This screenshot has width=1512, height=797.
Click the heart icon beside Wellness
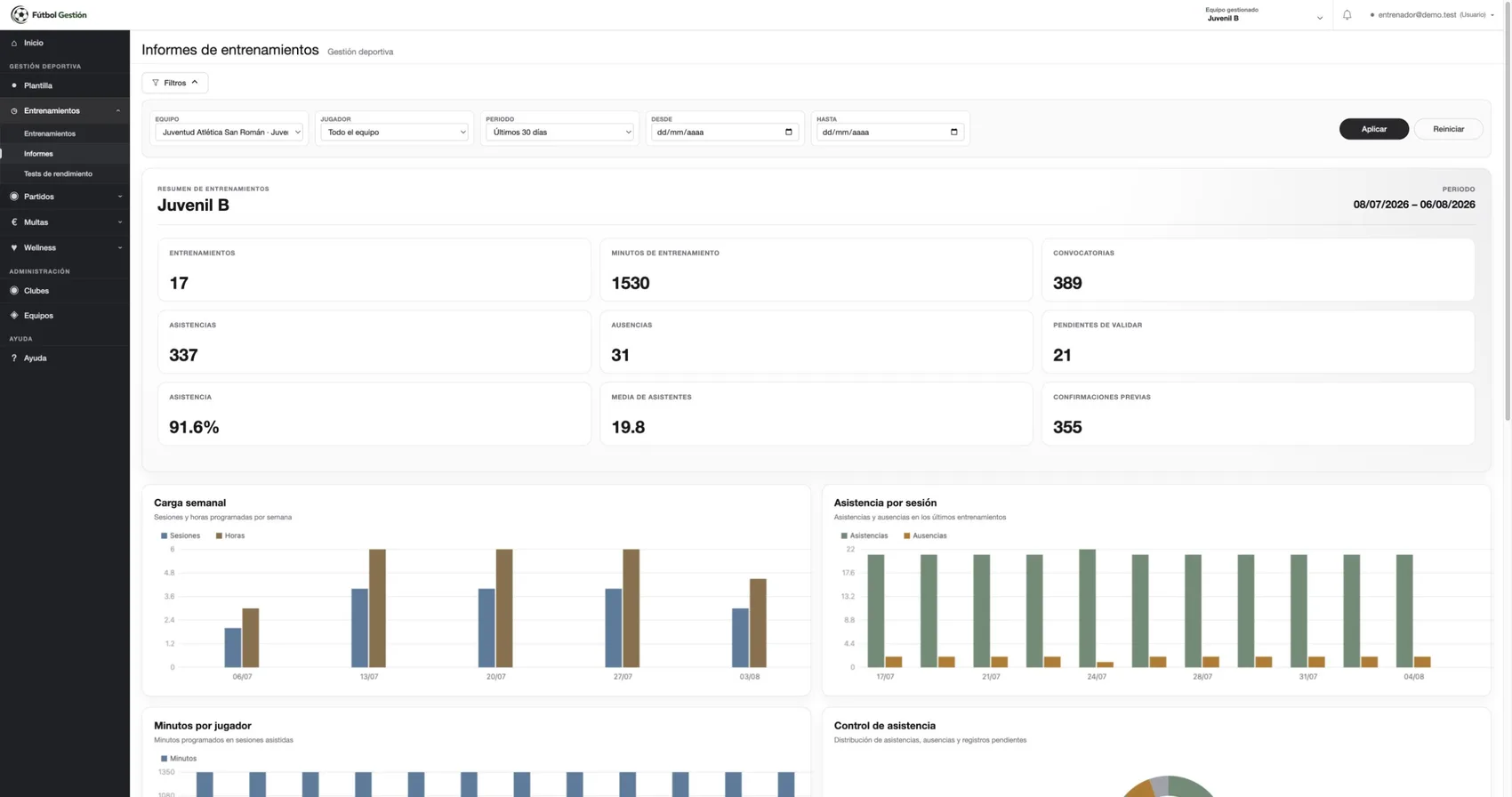click(14, 248)
